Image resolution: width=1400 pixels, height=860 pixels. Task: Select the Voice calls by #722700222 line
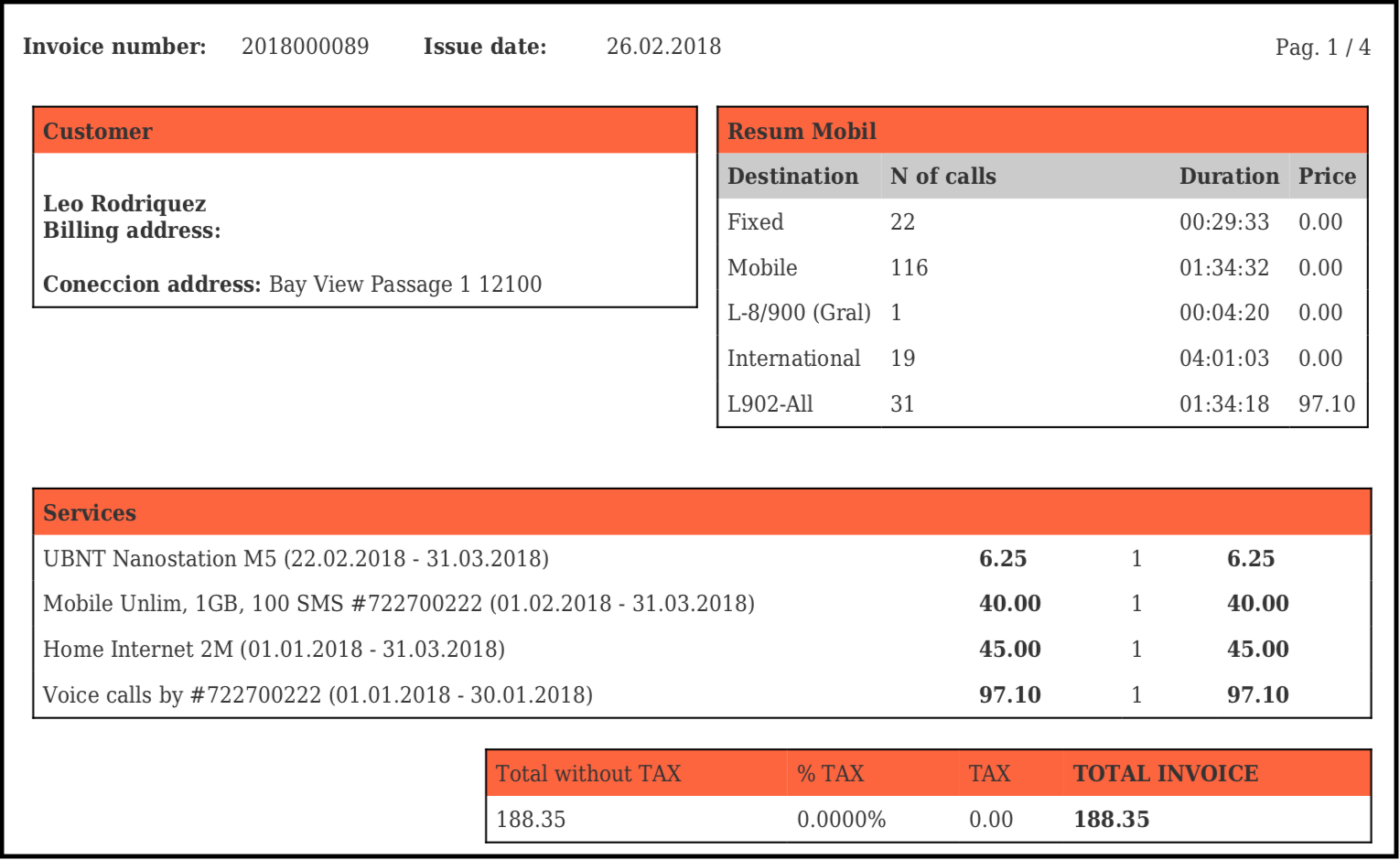point(318,695)
